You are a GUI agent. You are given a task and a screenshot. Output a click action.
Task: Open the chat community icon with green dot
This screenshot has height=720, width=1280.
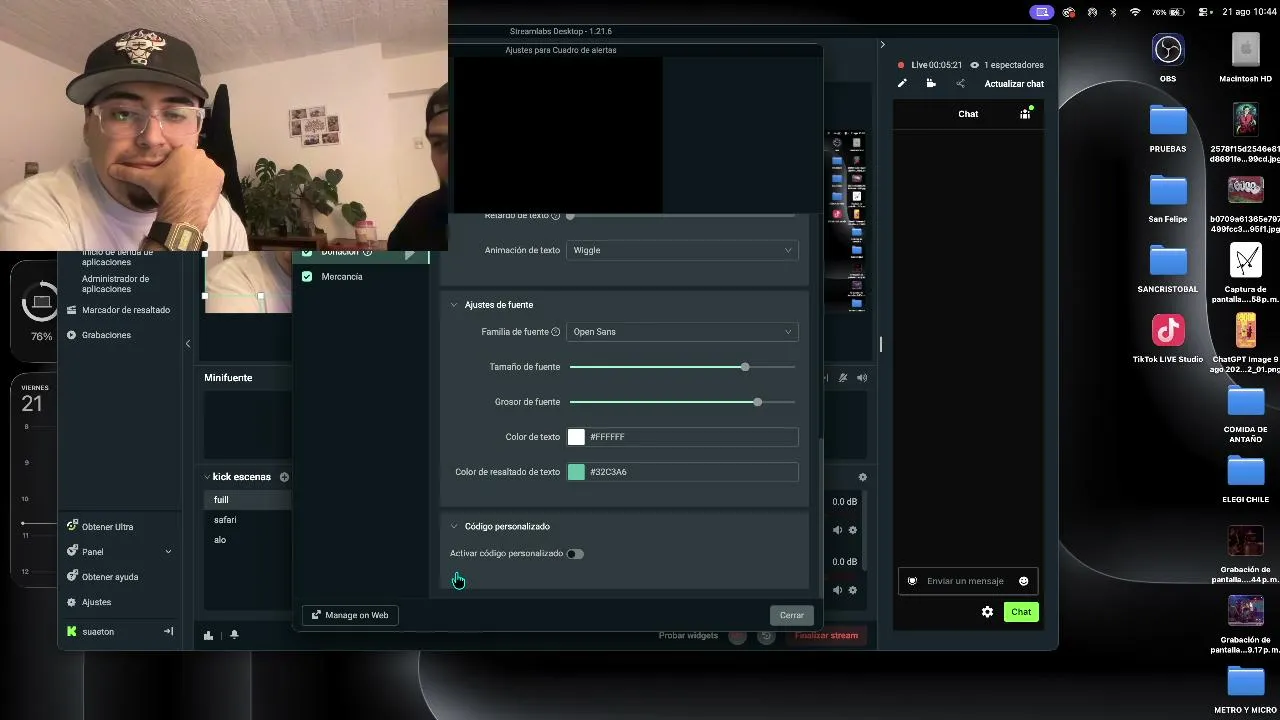1025,114
